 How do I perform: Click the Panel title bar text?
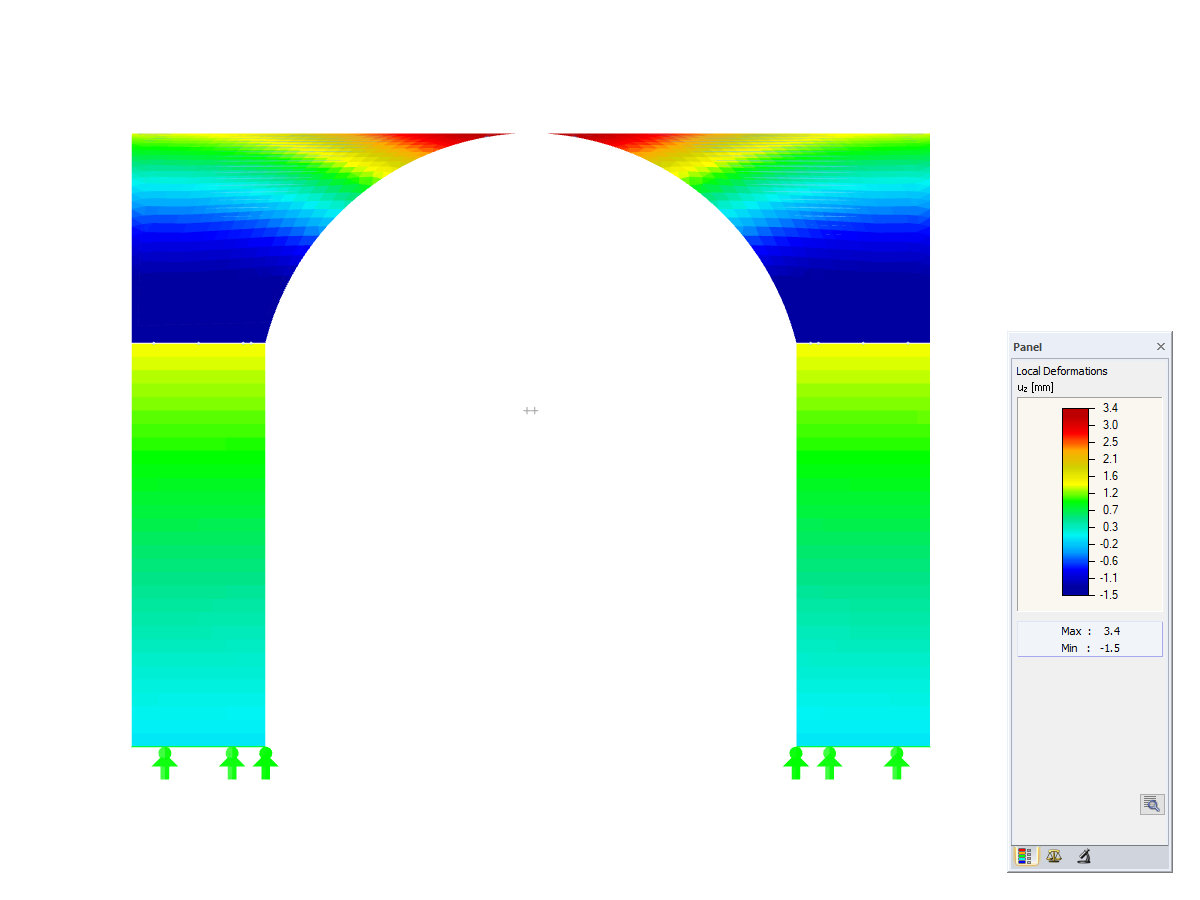[1027, 347]
